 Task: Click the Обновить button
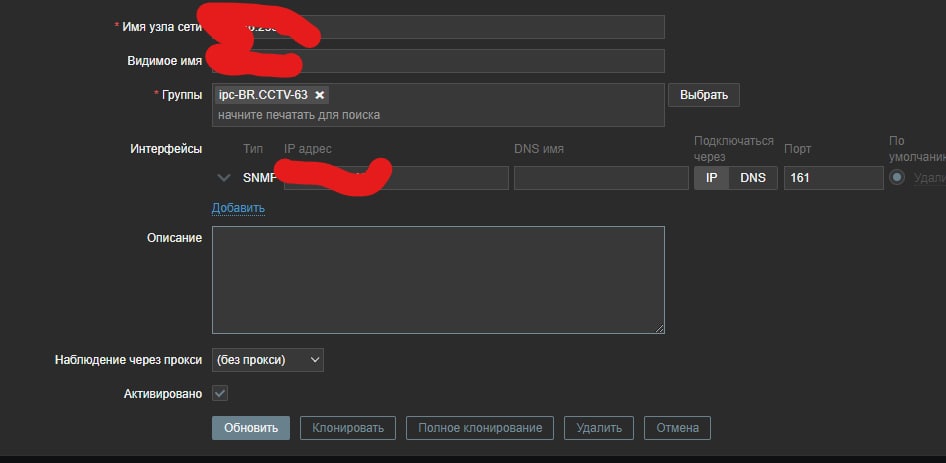(x=251, y=428)
